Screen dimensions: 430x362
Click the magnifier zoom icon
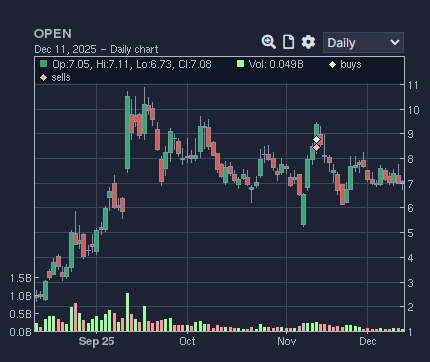tap(268, 42)
